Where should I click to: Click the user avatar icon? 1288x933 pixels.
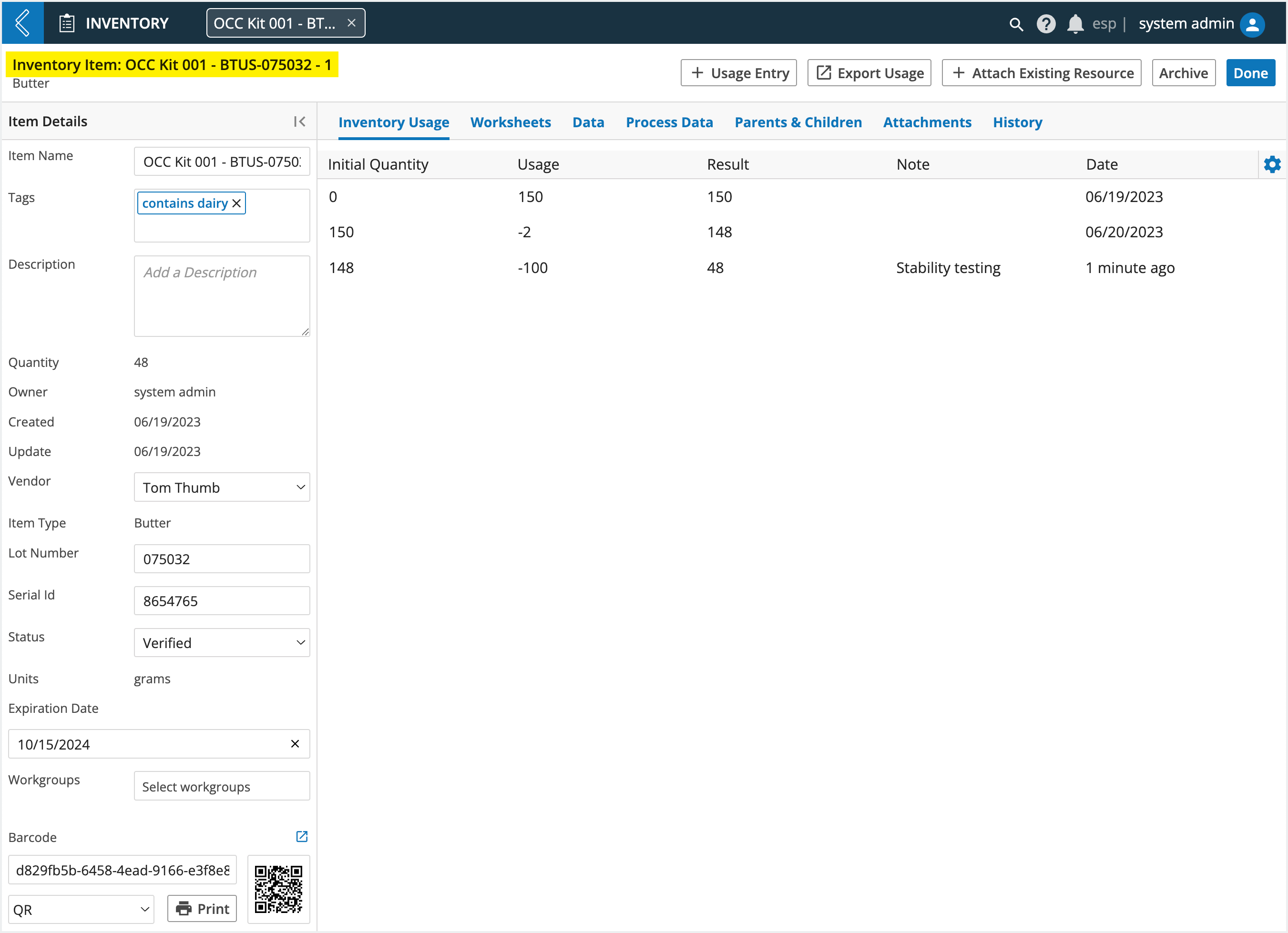[x=1252, y=24]
